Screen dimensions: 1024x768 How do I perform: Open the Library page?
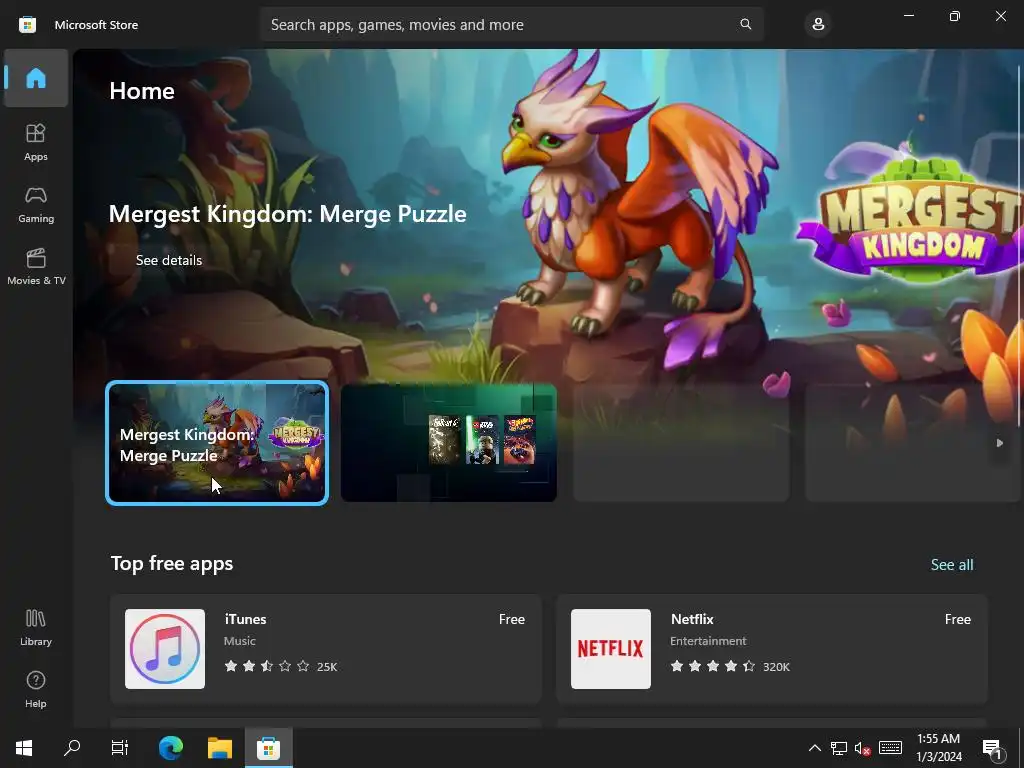point(36,628)
